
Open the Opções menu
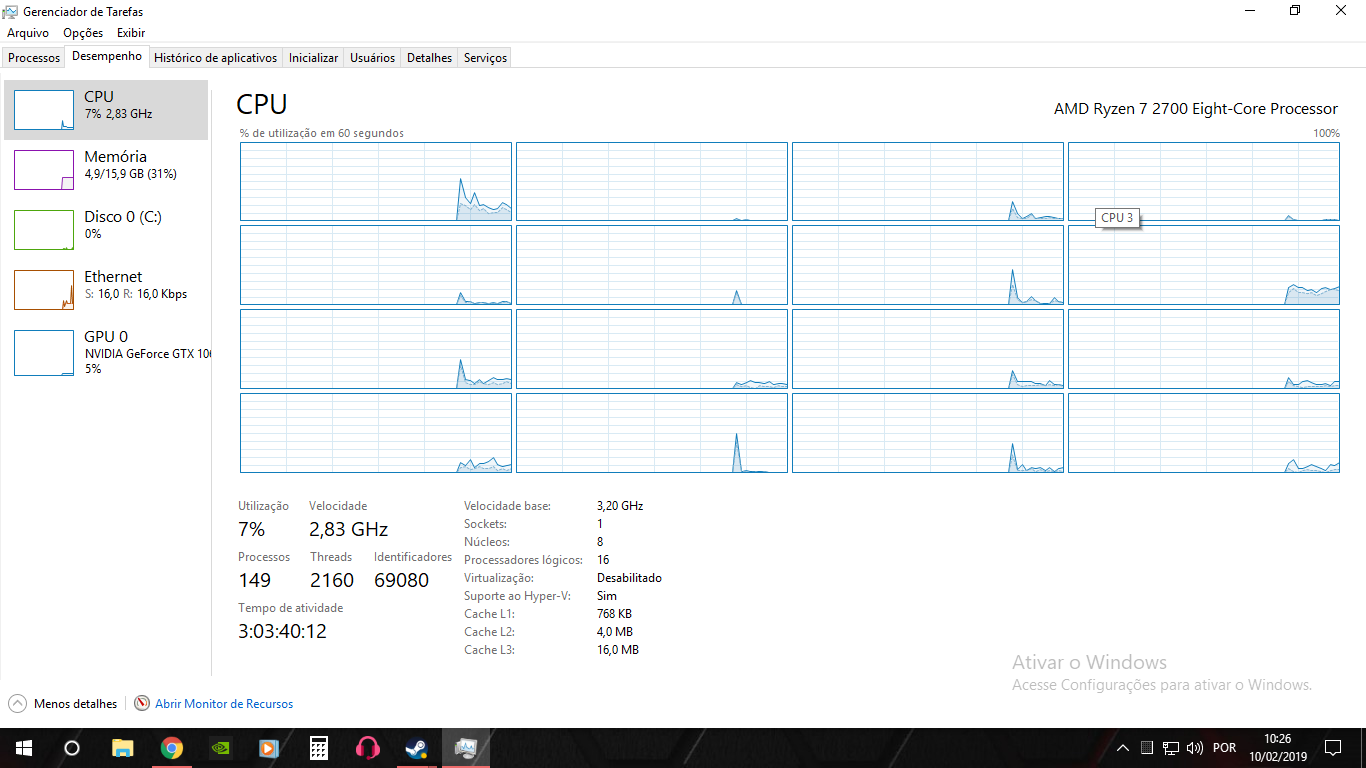pos(83,33)
